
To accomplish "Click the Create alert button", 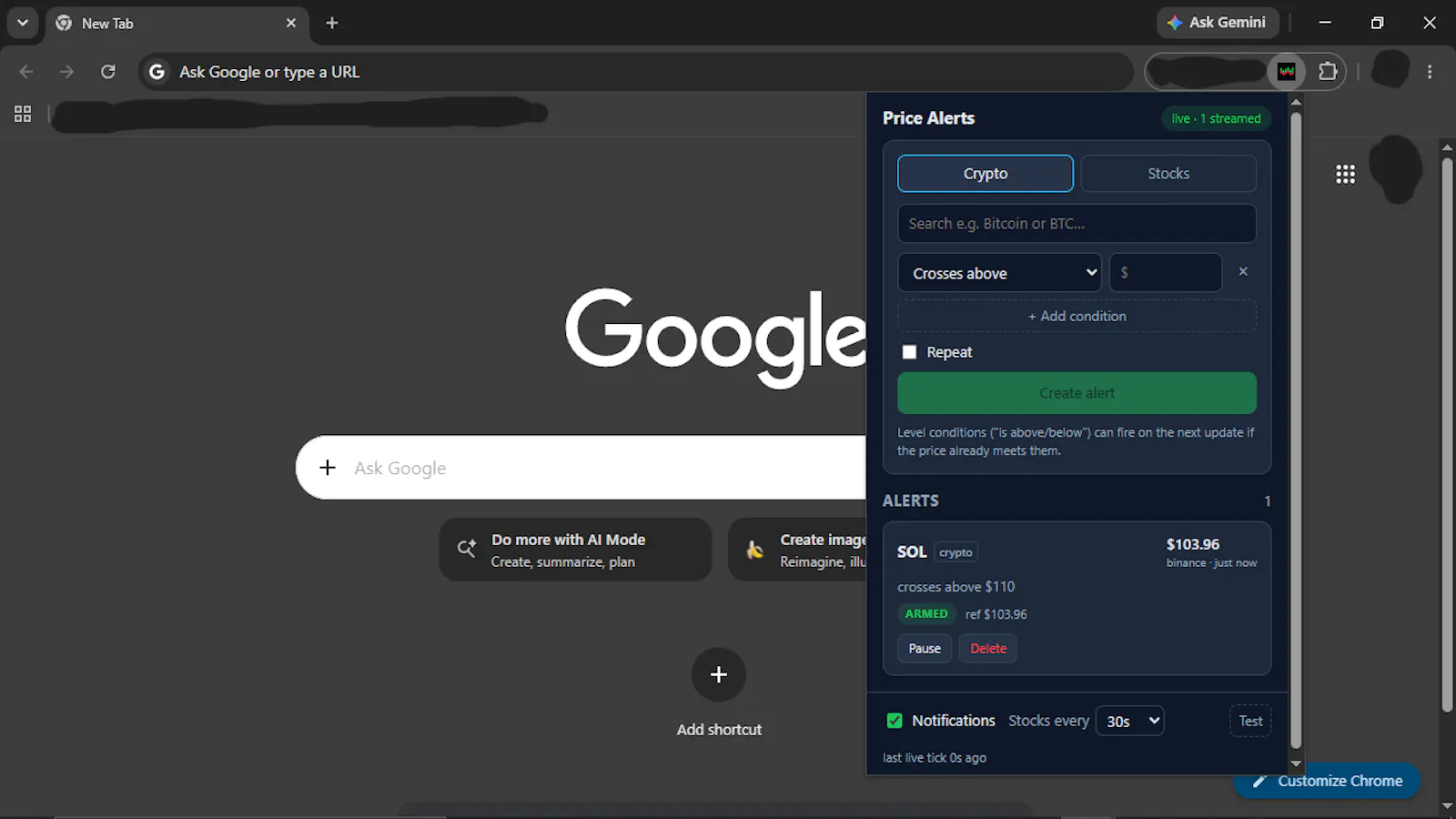I will [1077, 393].
